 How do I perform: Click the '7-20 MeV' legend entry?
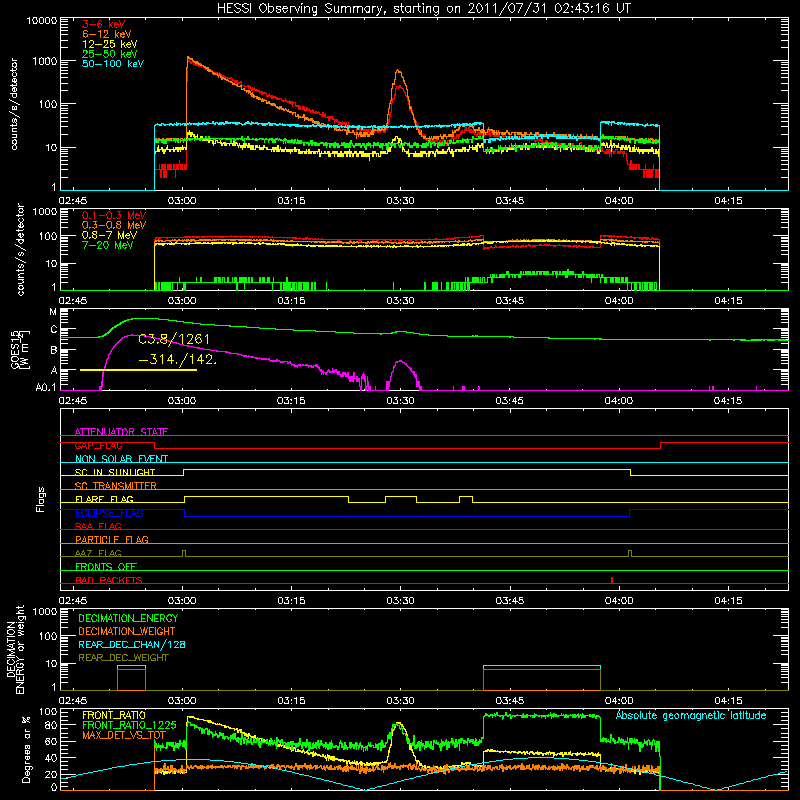(x=108, y=245)
